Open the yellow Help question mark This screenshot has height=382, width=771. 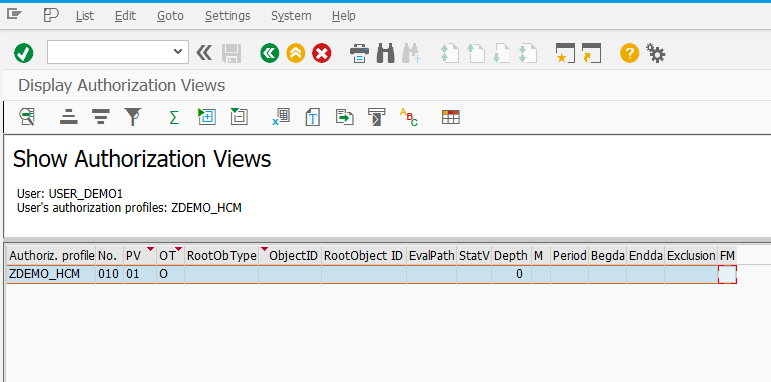629,53
